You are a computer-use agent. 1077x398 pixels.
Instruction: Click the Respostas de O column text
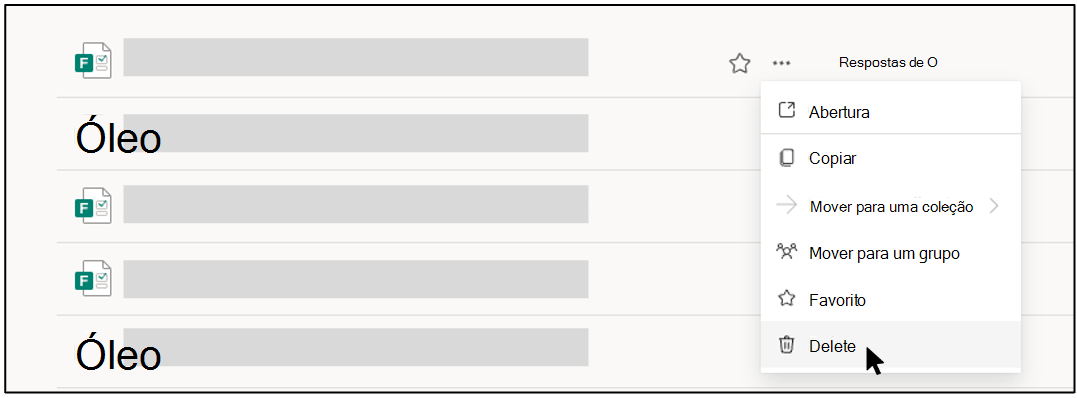click(x=888, y=63)
